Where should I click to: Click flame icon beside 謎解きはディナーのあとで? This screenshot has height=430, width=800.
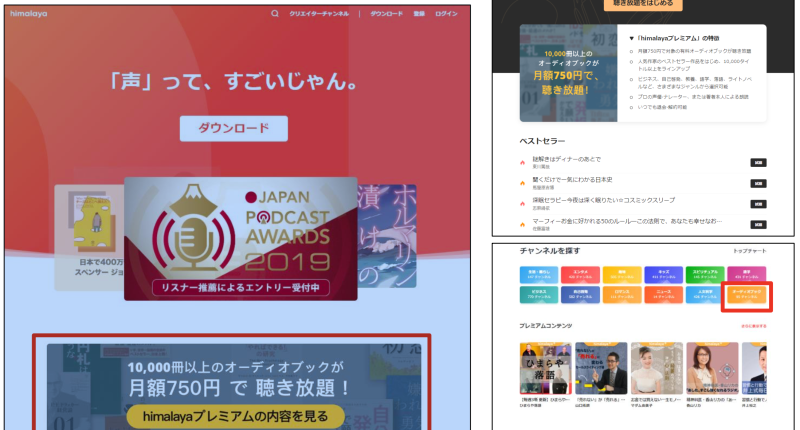(522, 163)
